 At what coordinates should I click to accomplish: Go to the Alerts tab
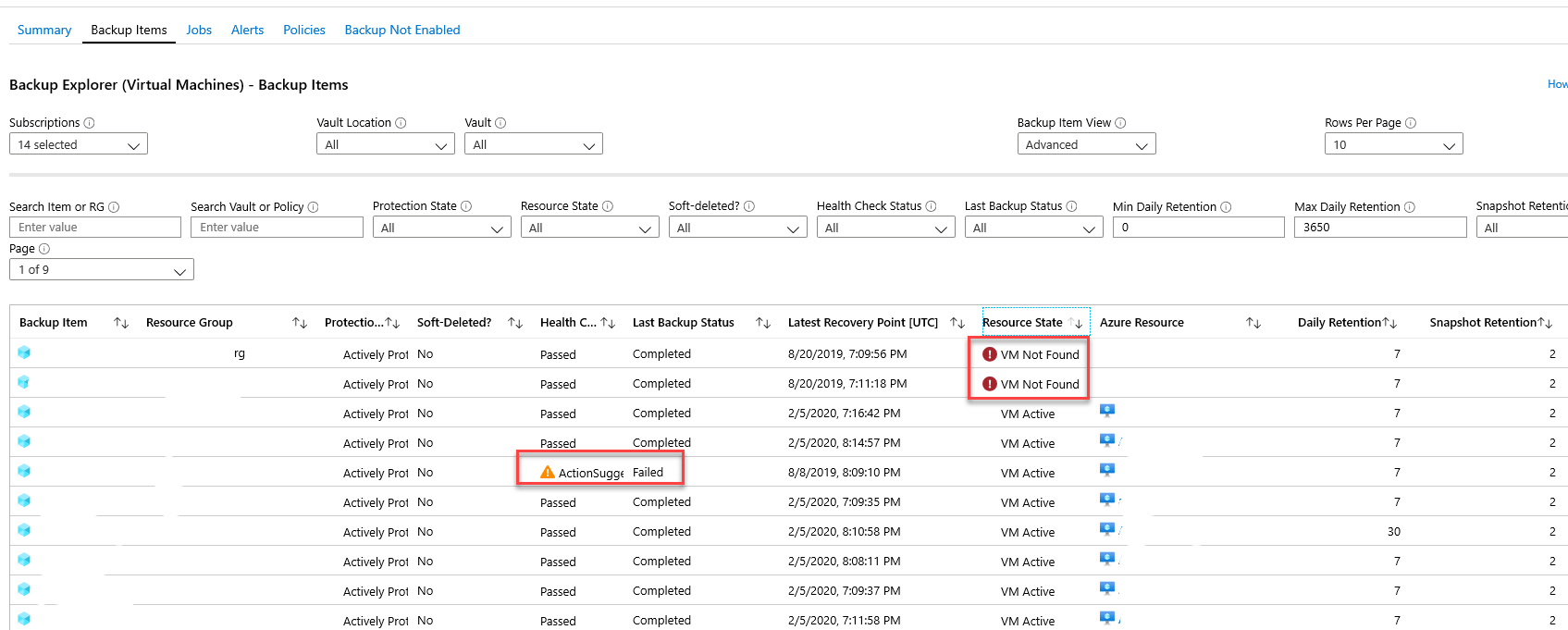pyautogui.click(x=247, y=30)
